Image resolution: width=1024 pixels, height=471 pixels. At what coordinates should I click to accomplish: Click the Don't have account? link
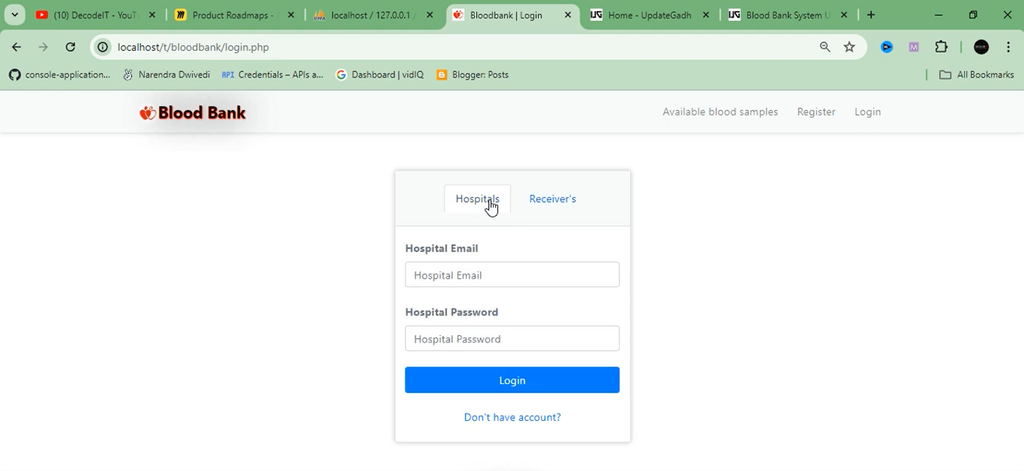[x=512, y=417]
